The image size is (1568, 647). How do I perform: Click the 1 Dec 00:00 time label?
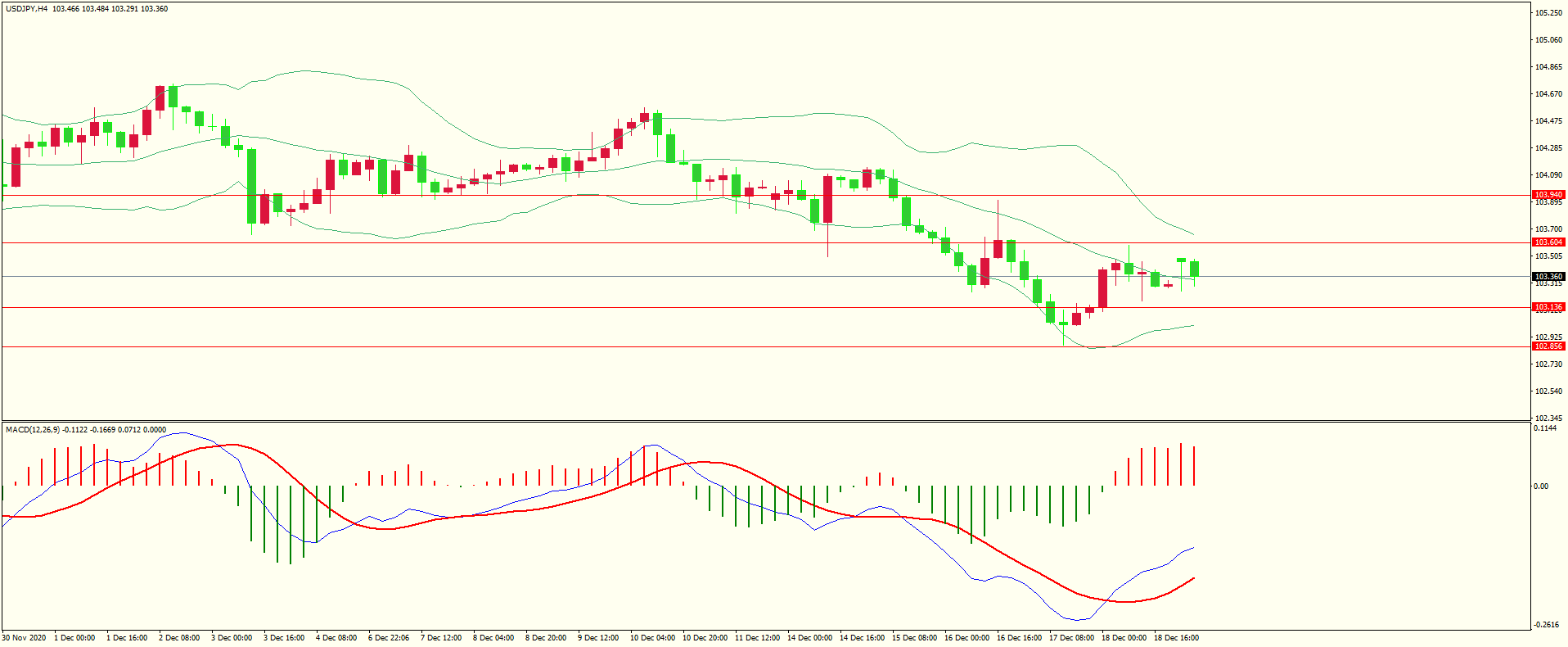[x=74, y=638]
